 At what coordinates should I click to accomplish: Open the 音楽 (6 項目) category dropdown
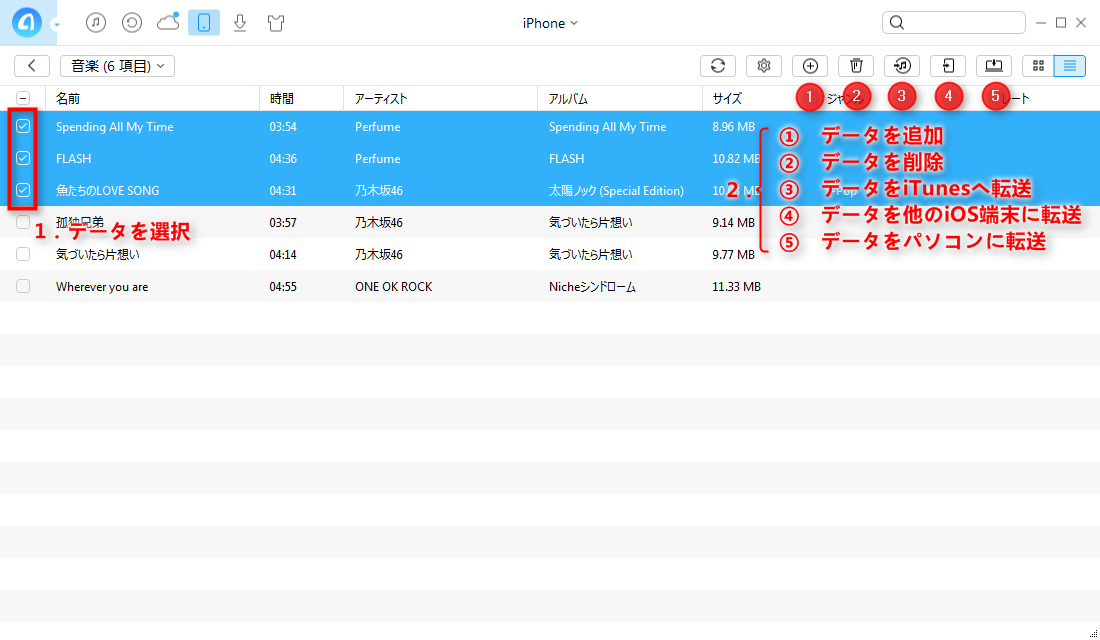(117, 66)
